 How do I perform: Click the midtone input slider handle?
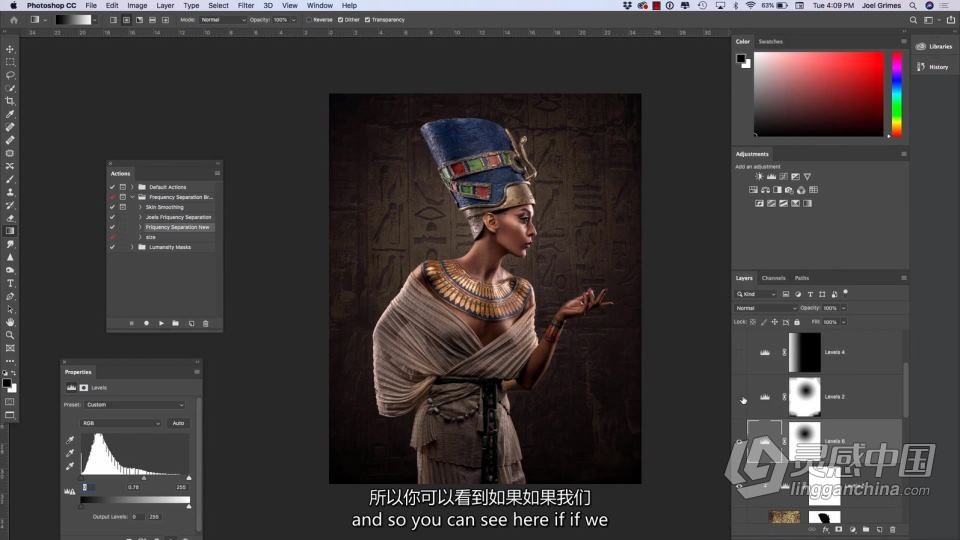144,478
